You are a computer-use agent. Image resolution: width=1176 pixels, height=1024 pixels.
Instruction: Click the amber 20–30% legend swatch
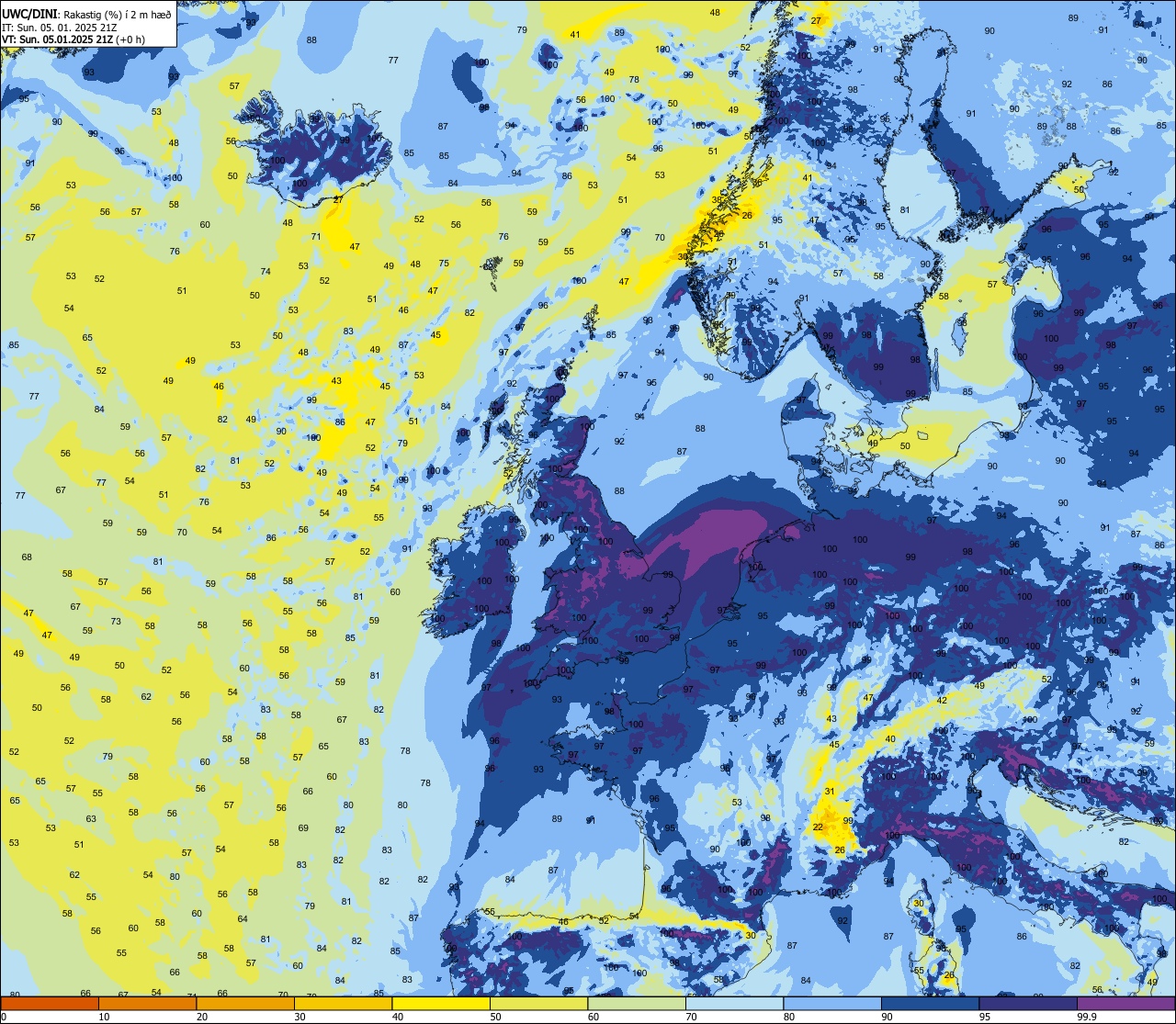245,1003
